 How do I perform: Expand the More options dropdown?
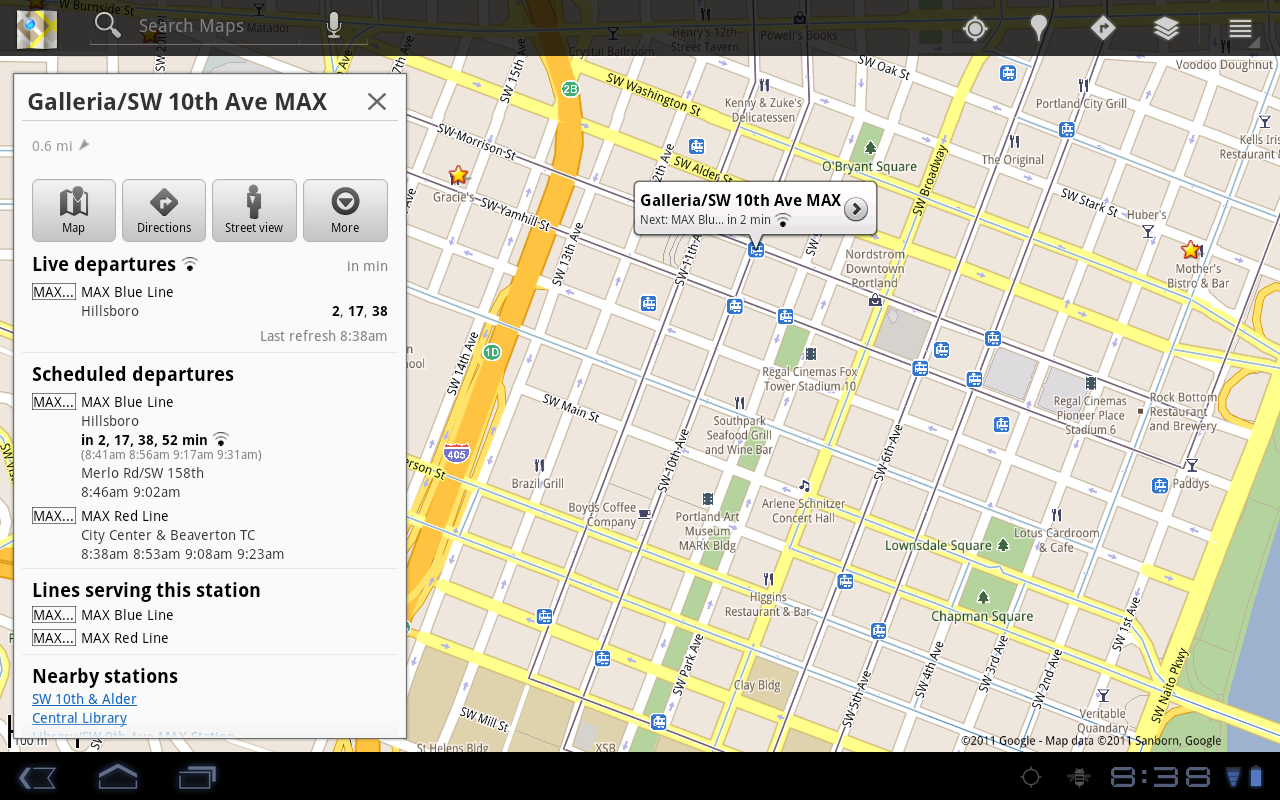click(345, 210)
